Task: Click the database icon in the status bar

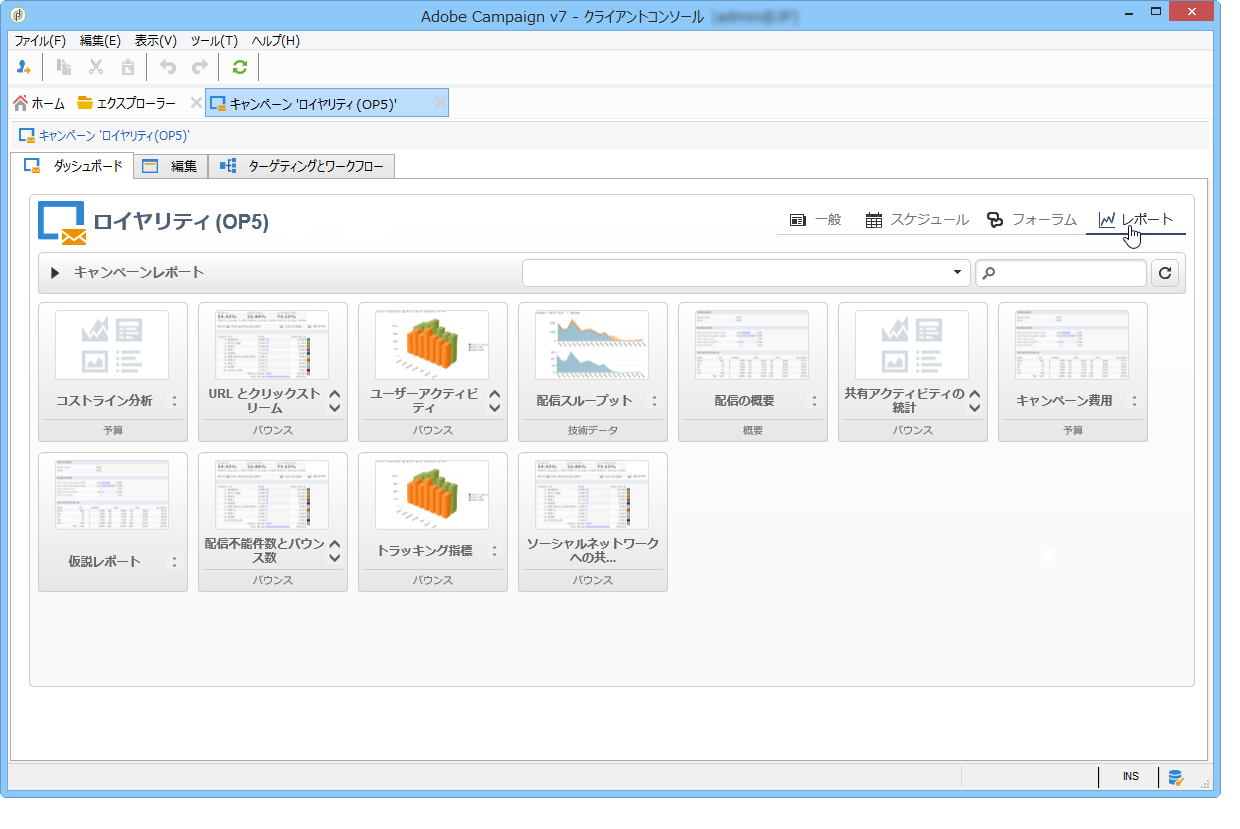Action: click(1176, 777)
